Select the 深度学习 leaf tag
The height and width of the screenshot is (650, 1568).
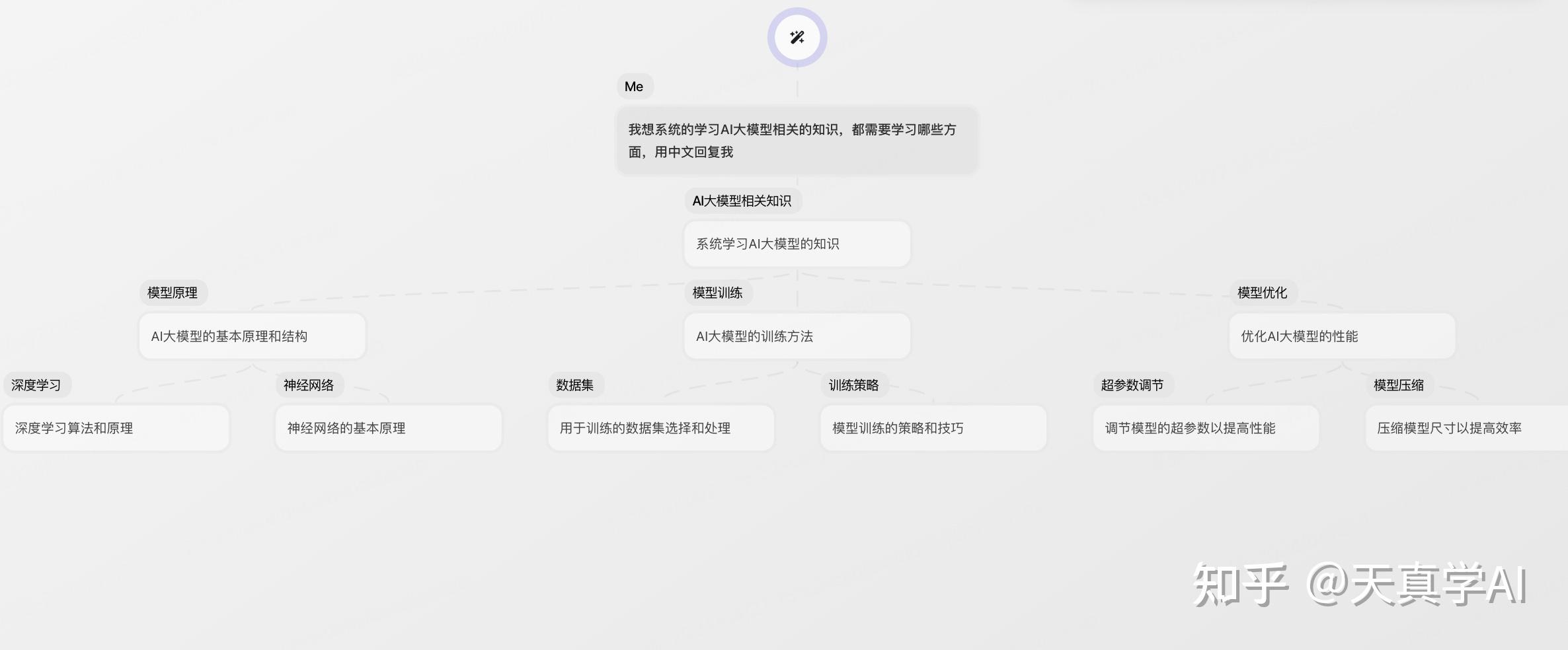[x=37, y=384]
